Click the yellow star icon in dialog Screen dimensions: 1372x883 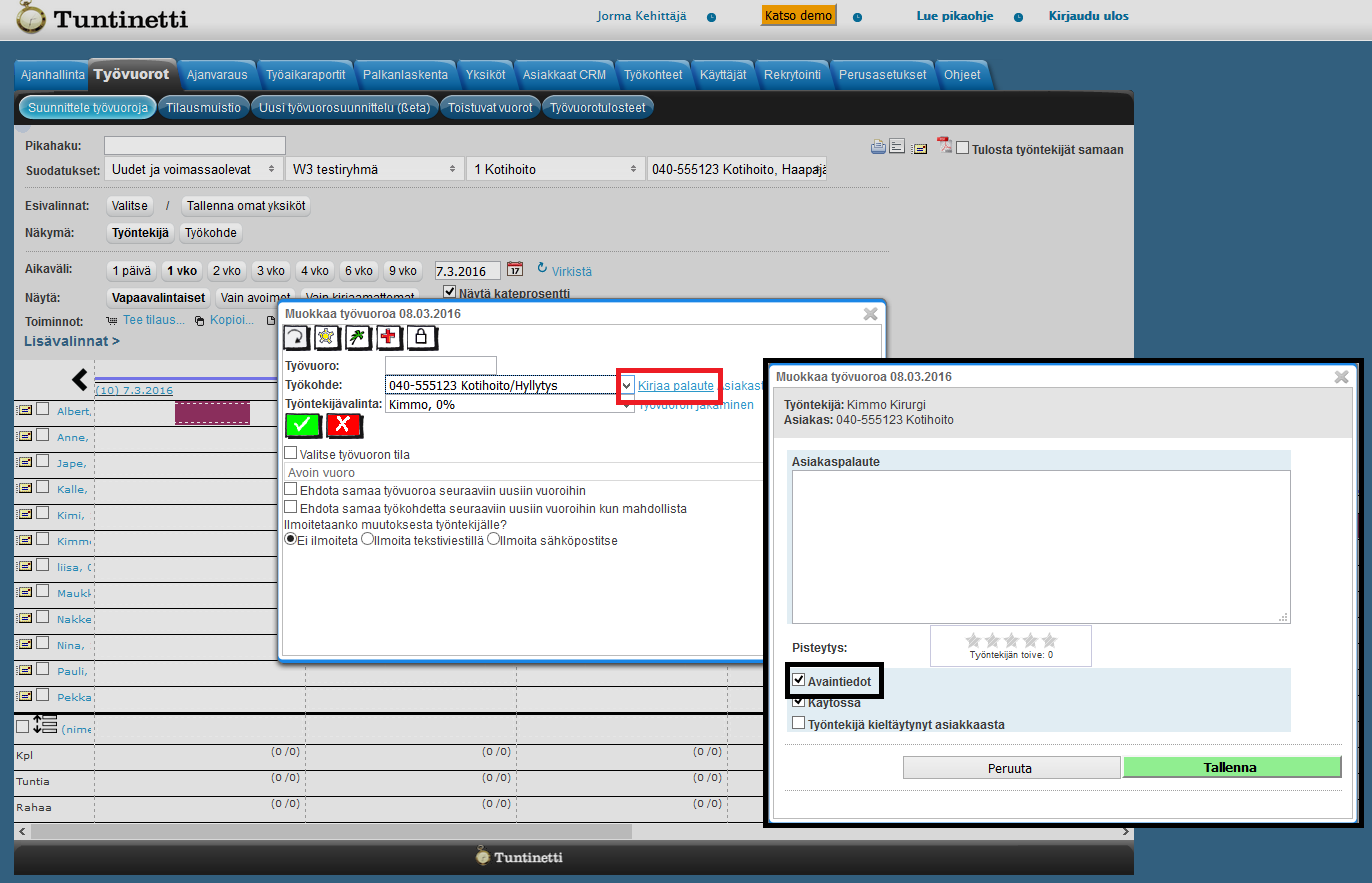325,338
